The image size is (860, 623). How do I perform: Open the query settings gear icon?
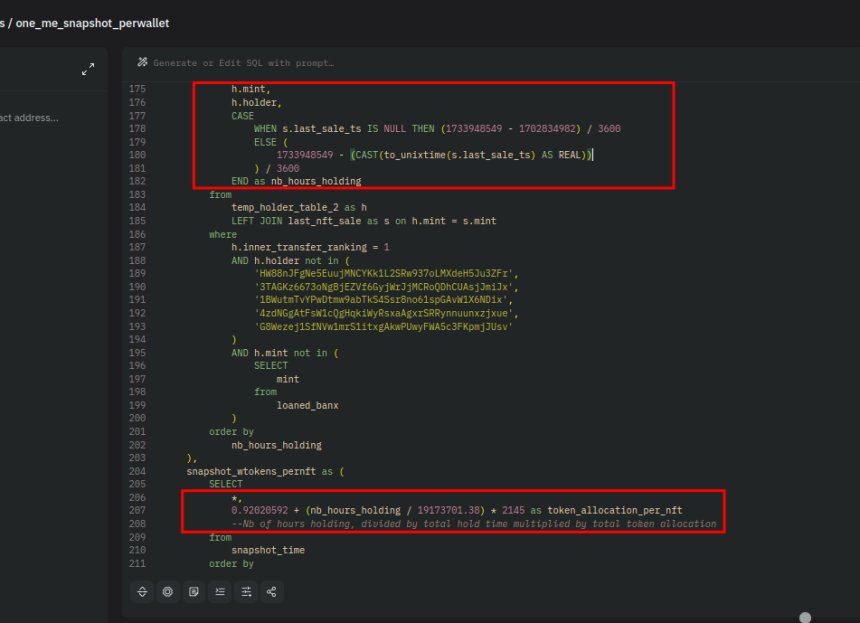coord(168,592)
